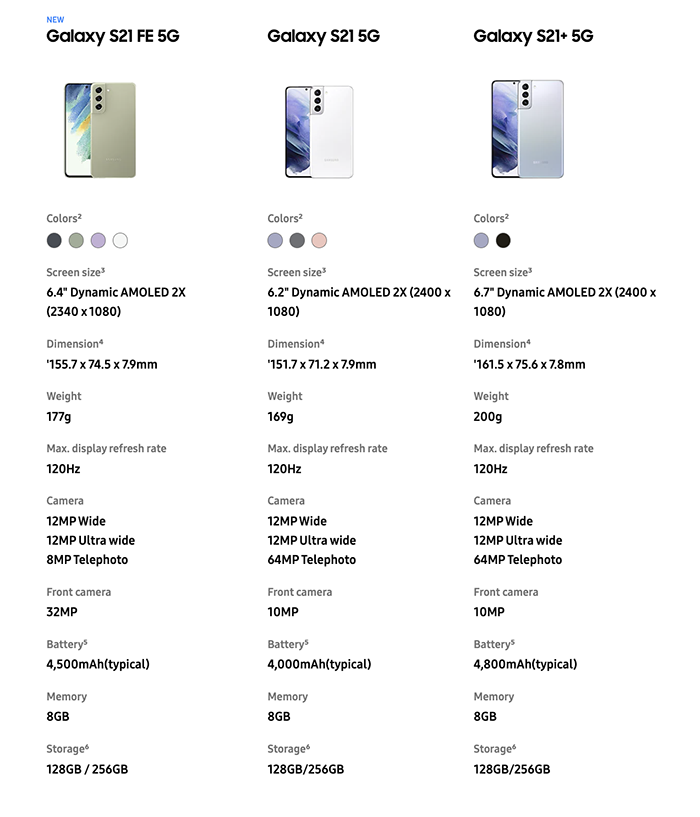Click the Screen size footnote label for S21 FE

76,272
